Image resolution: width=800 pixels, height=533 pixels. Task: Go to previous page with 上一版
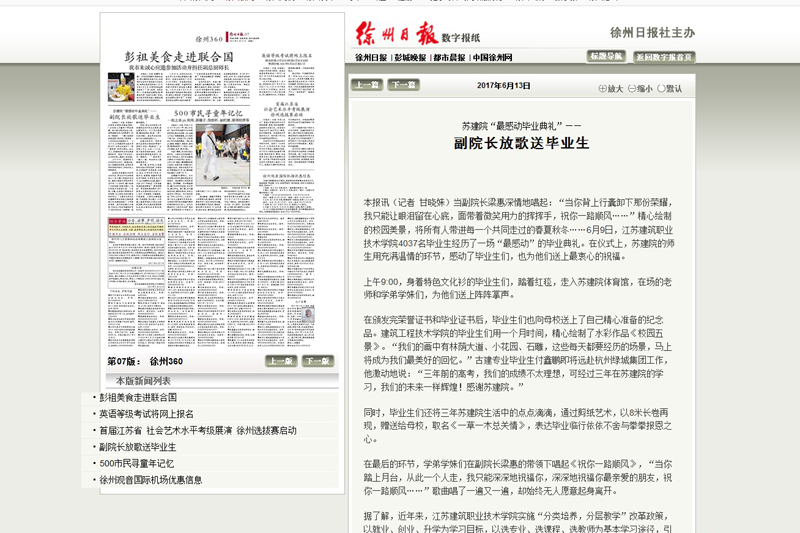coord(282,360)
